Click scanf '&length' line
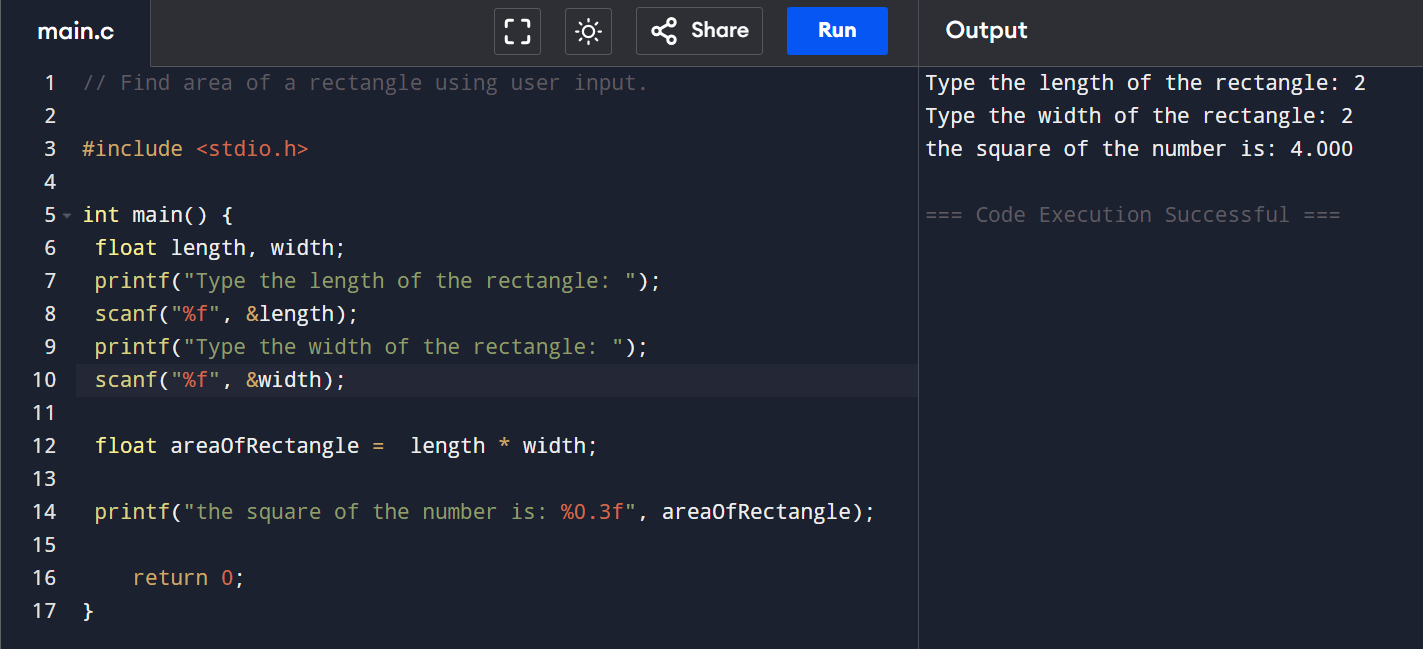Viewport: 1423px width, 649px height. [x=226, y=314]
